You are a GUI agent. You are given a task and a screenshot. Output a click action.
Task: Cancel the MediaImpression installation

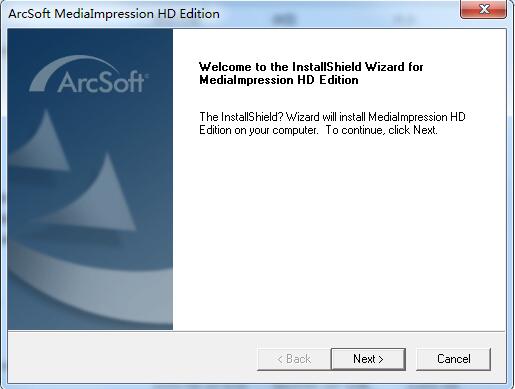[x=453, y=359]
